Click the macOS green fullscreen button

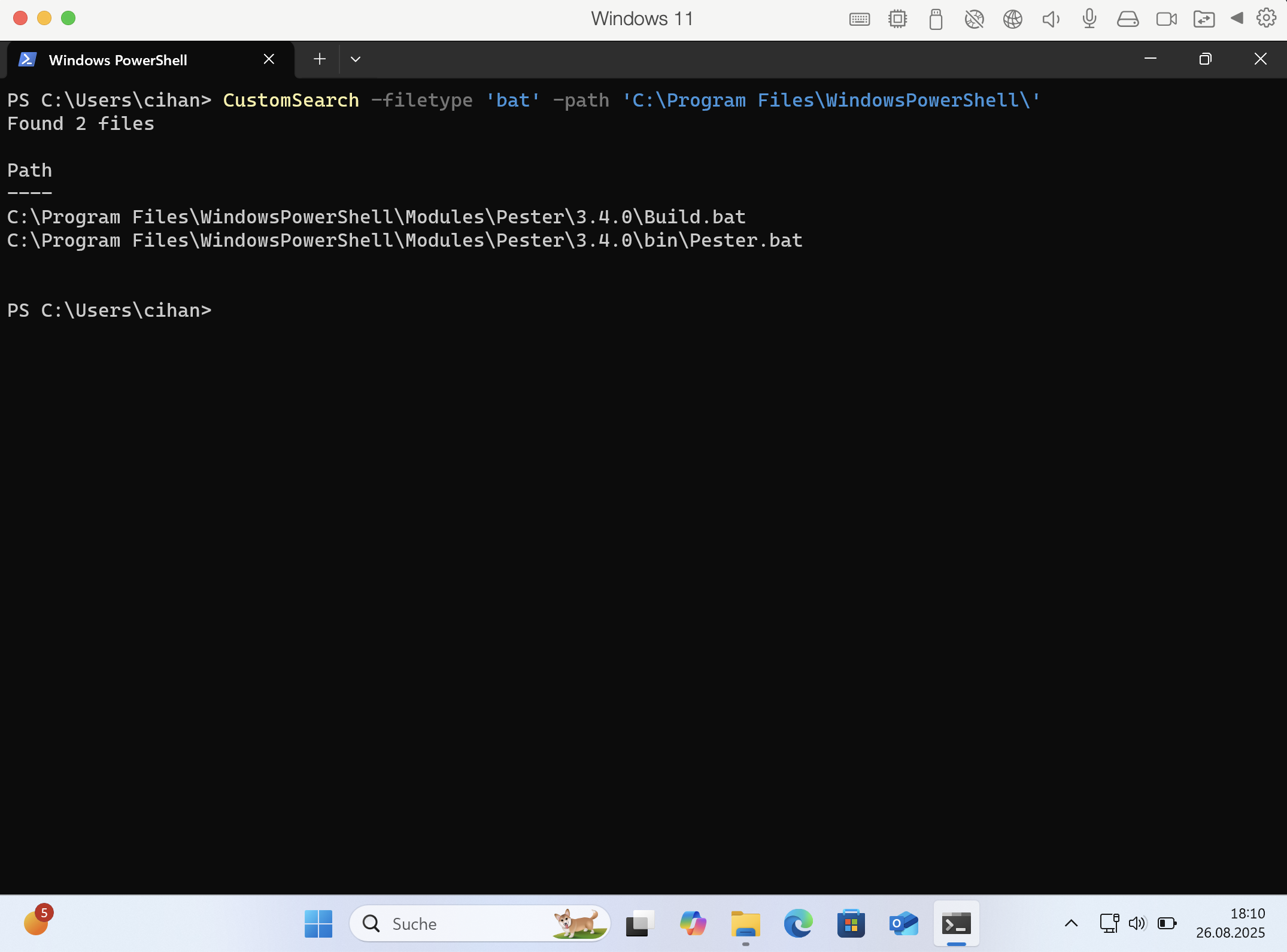[x=68, y=18]
